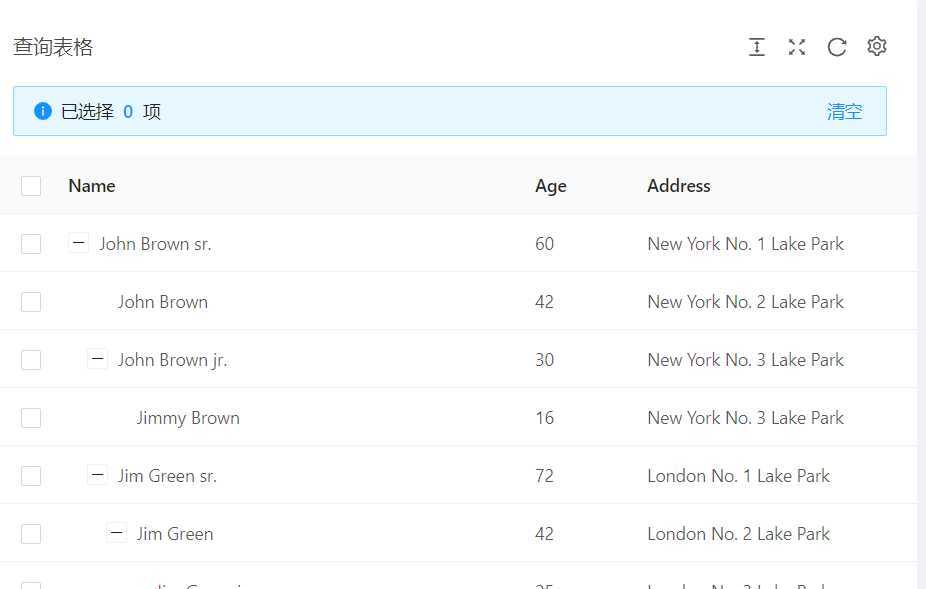The height and width of the screenshot is (589, 926).
Task: Open column settings gear
Action: tap(877, 47)
